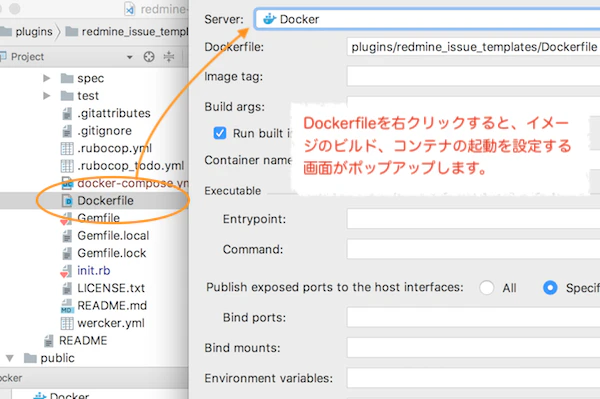Click the Gemfile.lock file icon
The image size is (600, 399).
click(67, 253)
